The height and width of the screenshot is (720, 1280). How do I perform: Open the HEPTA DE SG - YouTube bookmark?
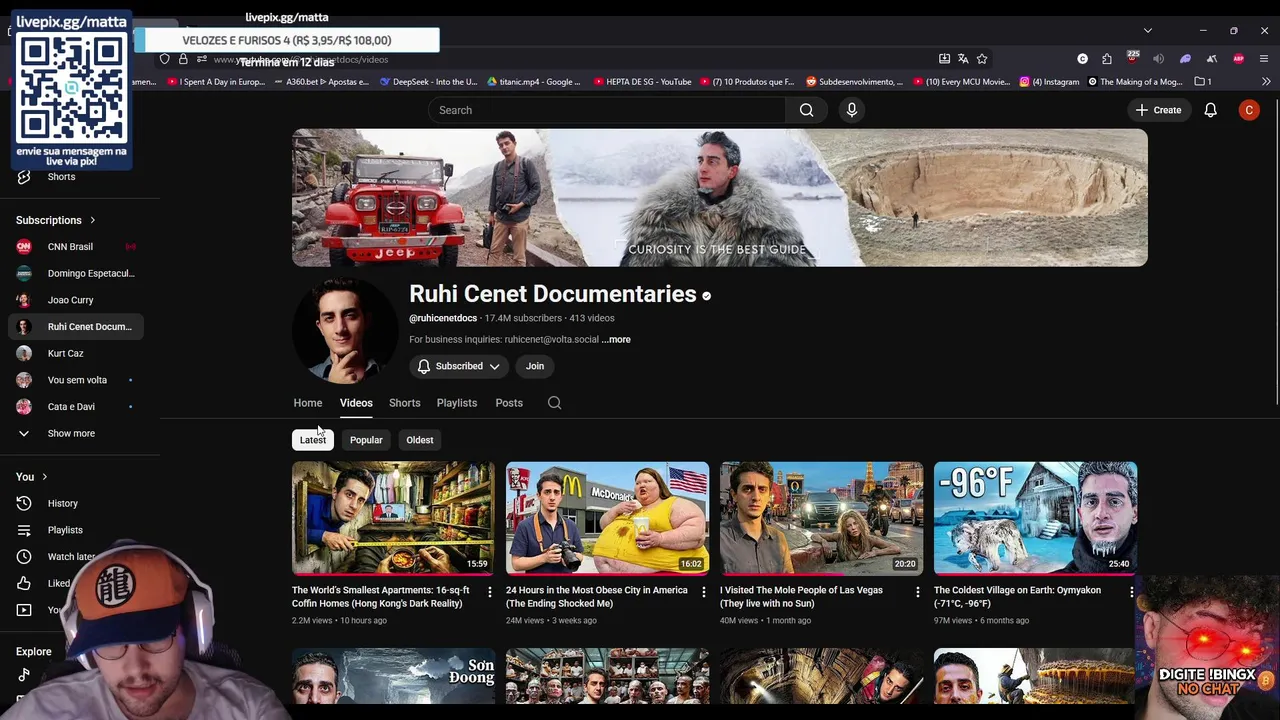point(642,82)
